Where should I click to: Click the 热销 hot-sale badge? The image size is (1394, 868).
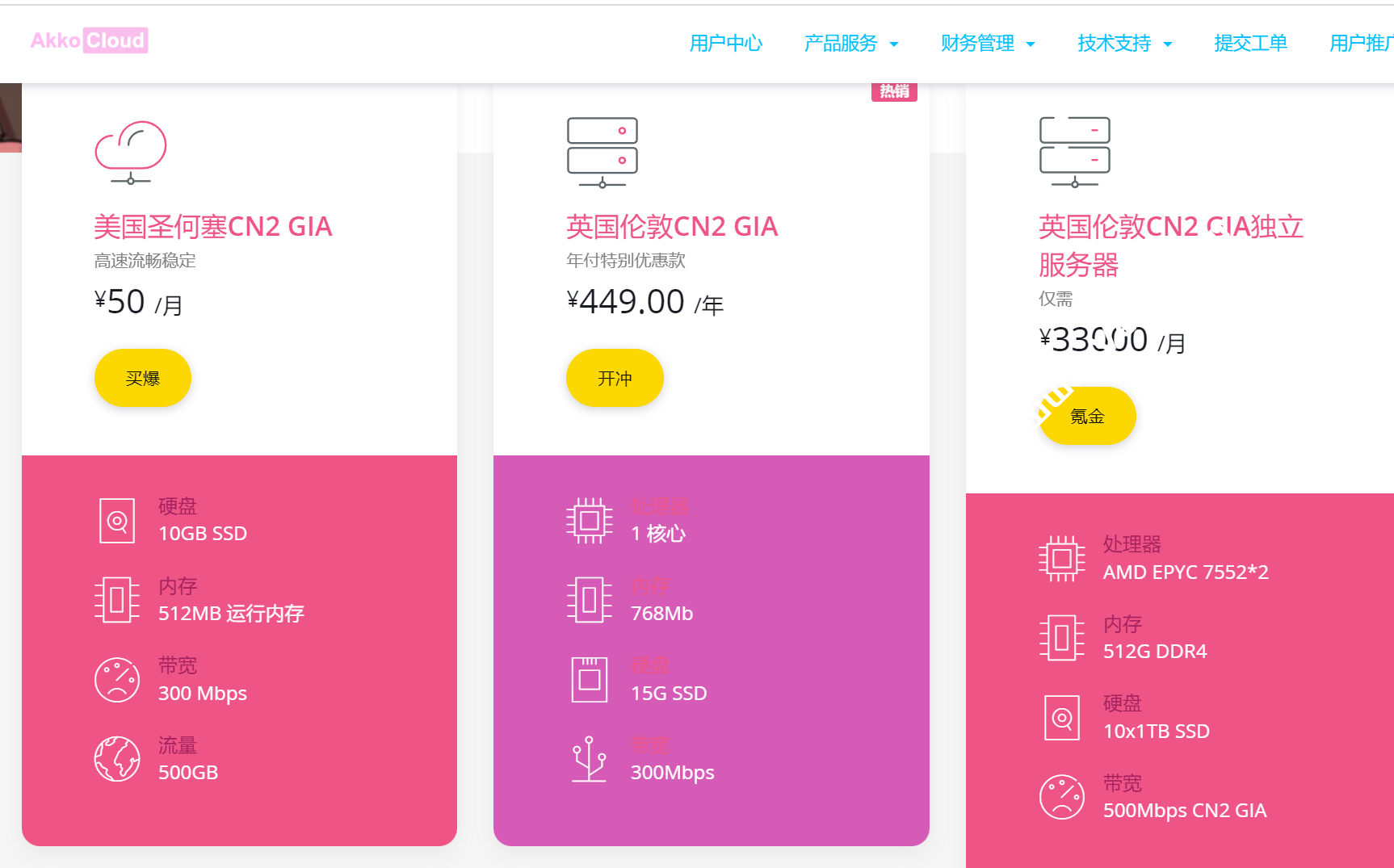894,91
